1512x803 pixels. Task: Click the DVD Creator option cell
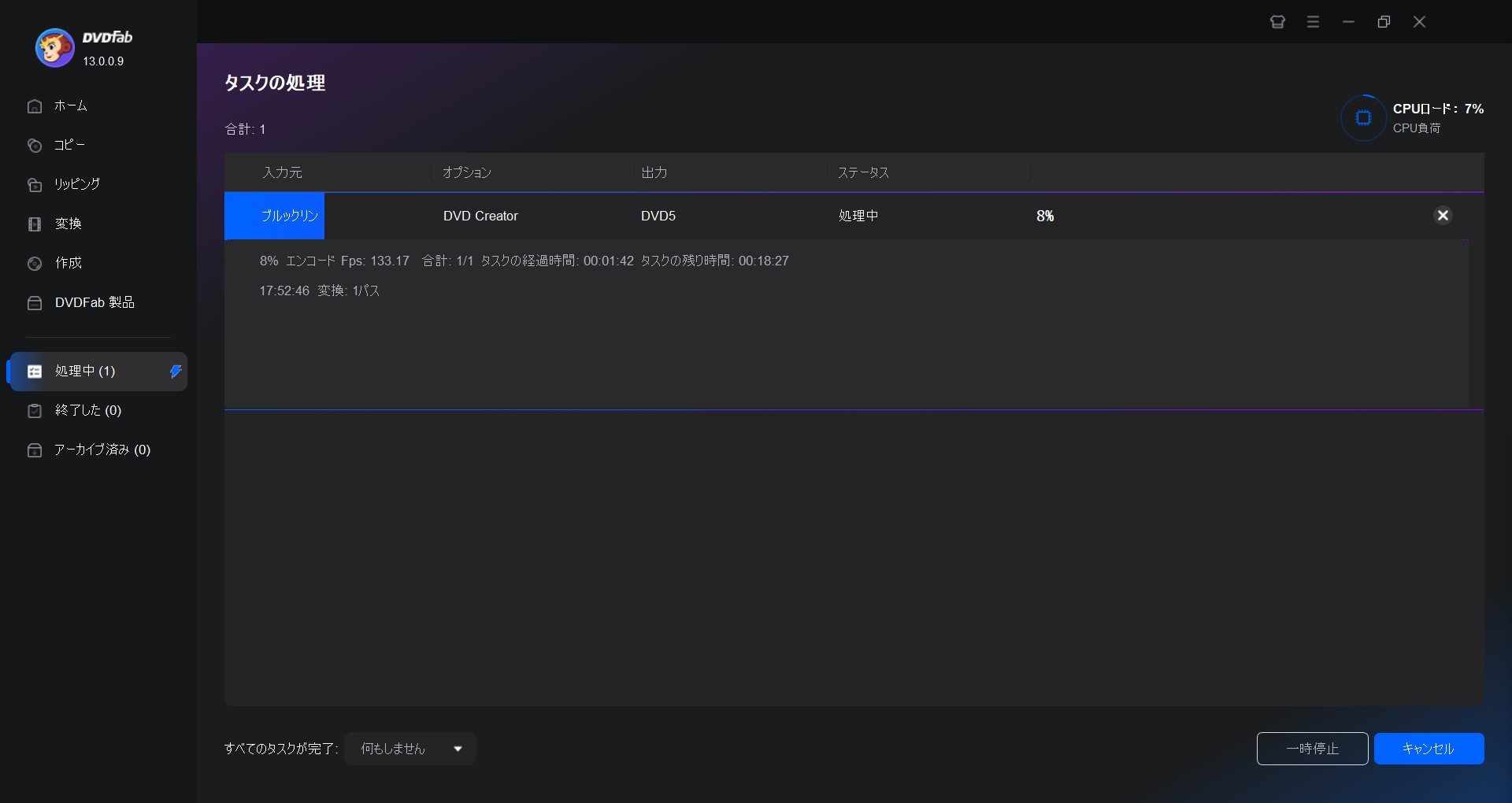[x=480, y=216]
